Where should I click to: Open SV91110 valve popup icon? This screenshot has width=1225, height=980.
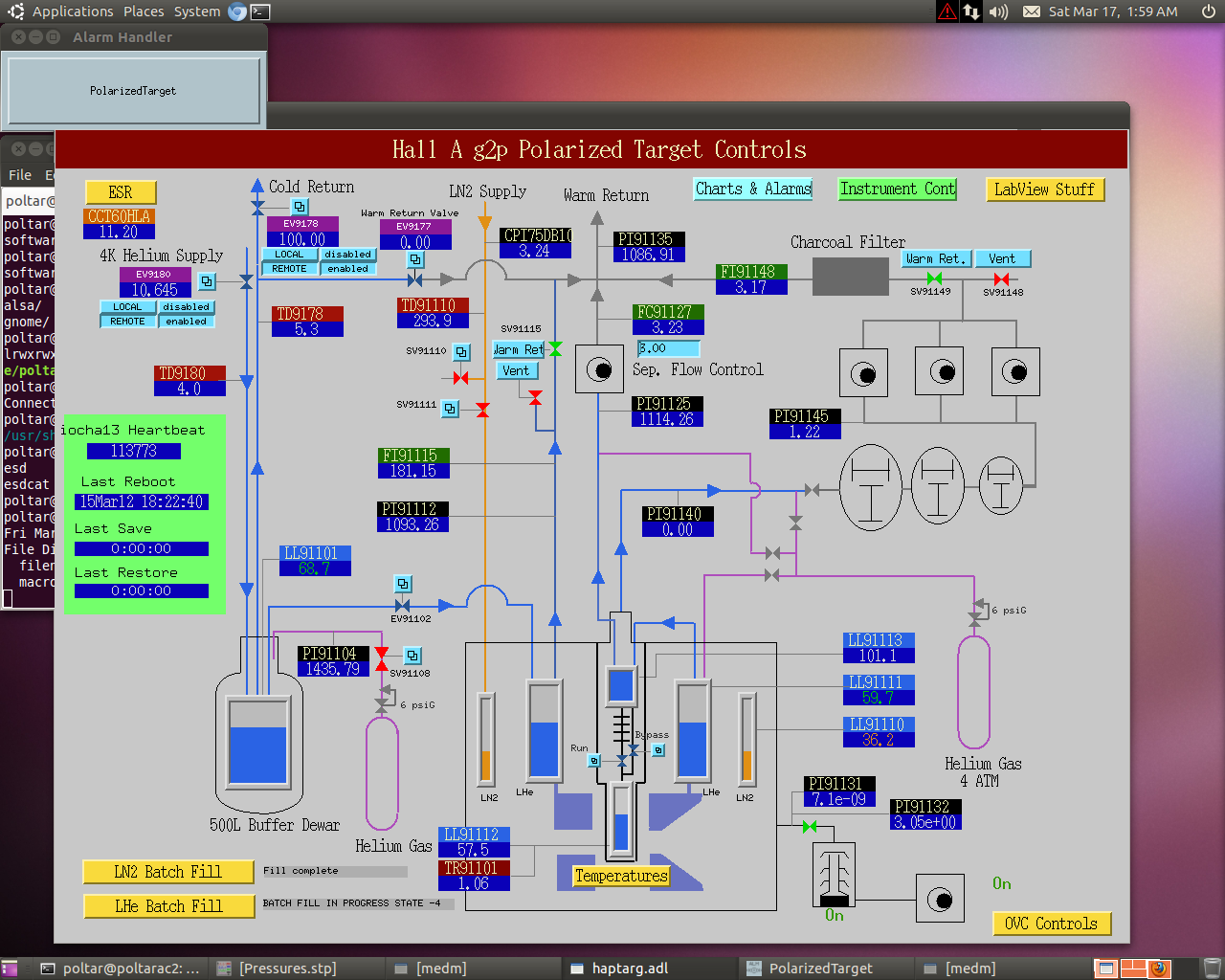click(461, 352)
